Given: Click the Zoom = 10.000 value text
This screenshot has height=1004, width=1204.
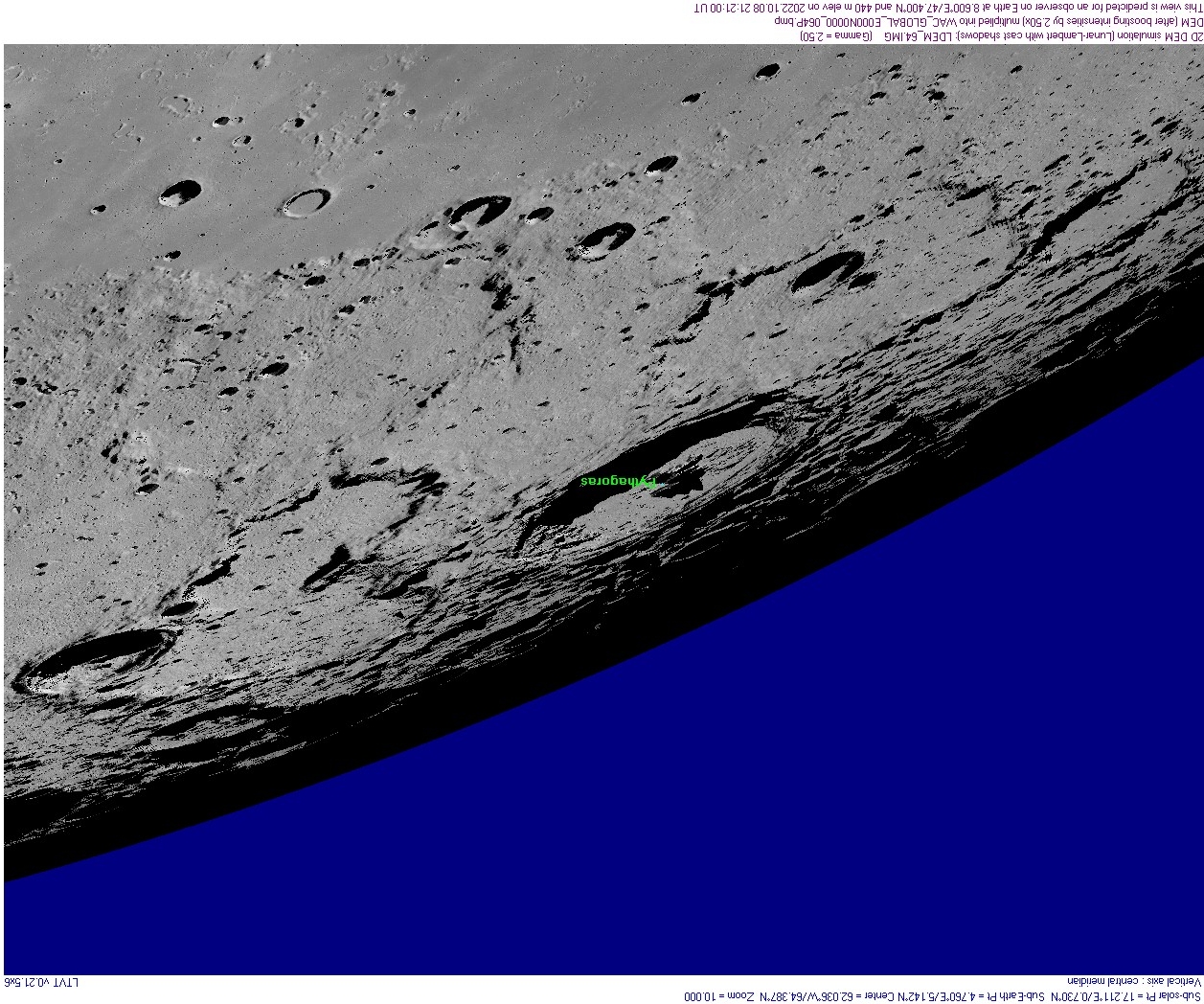Looking at the screenshot, I should [719, 996].
